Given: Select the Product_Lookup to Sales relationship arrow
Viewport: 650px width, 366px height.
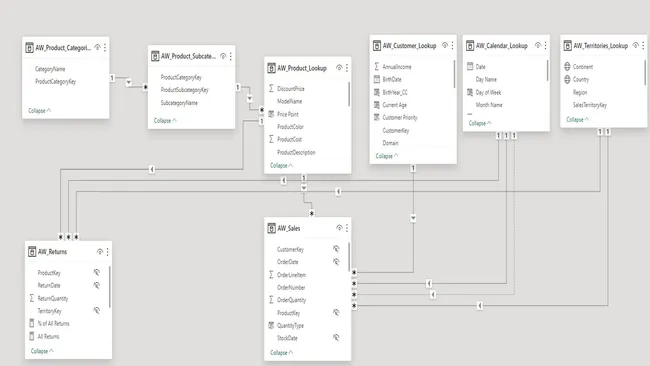Looking at the screenshot, I should [304, 188].
